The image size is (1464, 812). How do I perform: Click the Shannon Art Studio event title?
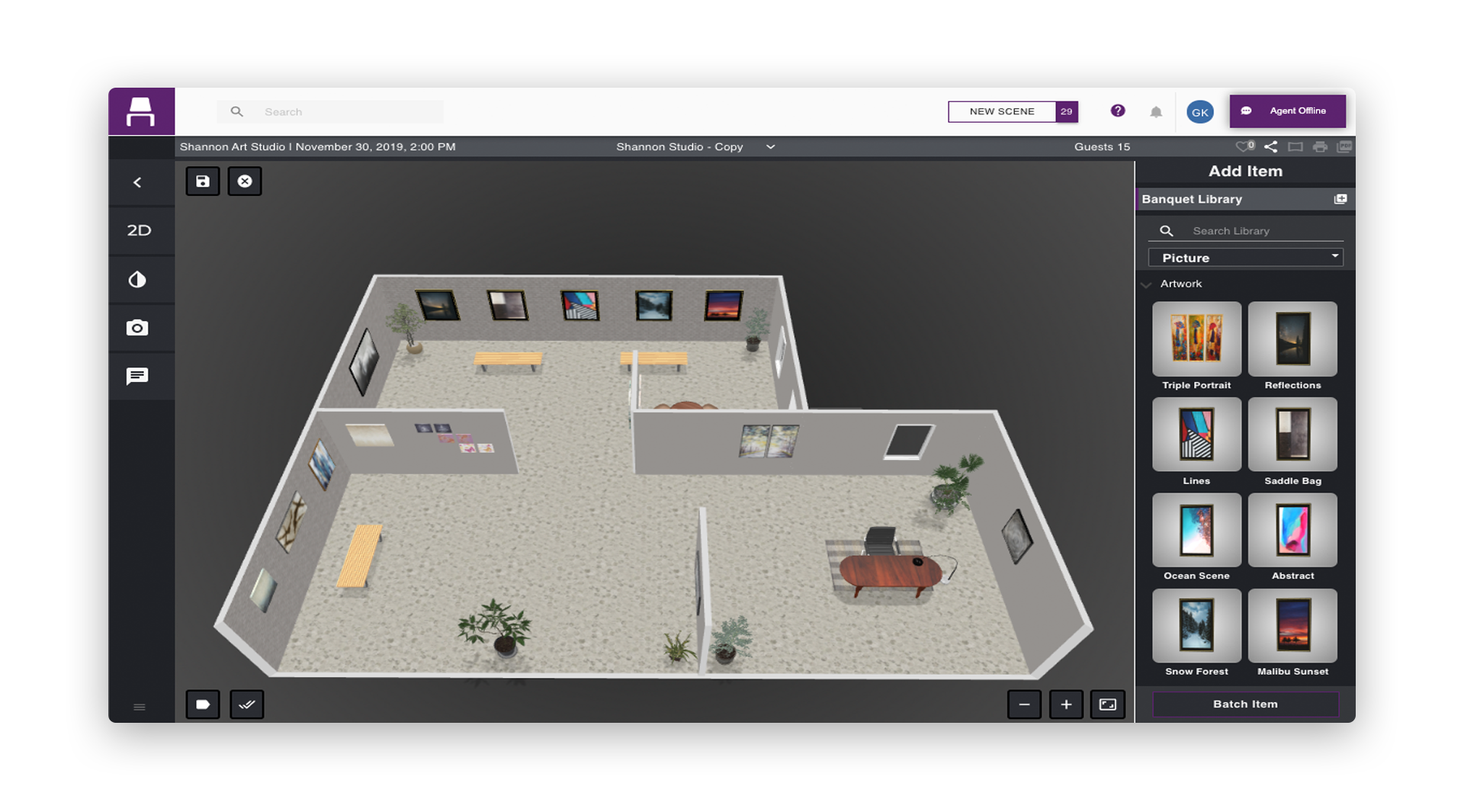[x=317, y=146]
